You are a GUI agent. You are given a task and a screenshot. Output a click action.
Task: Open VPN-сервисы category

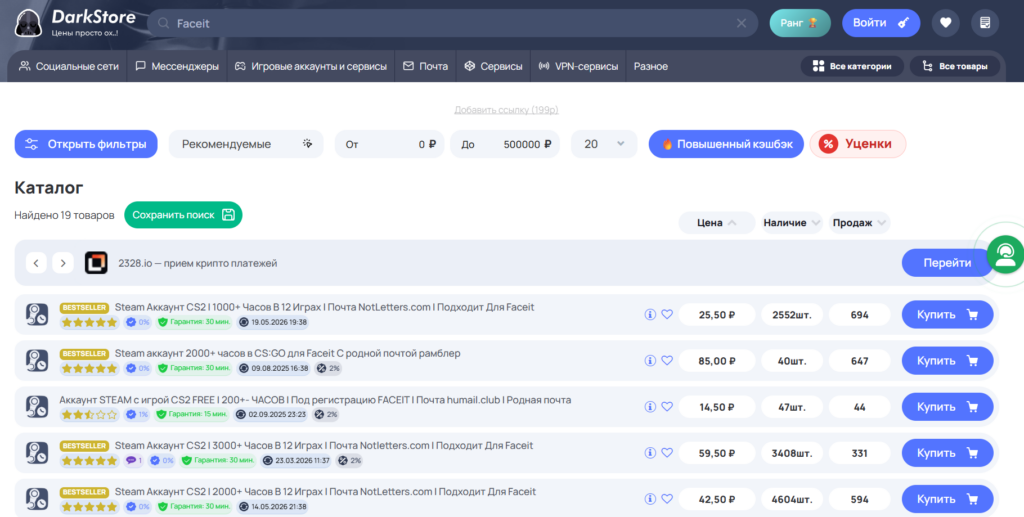(578, 66)
